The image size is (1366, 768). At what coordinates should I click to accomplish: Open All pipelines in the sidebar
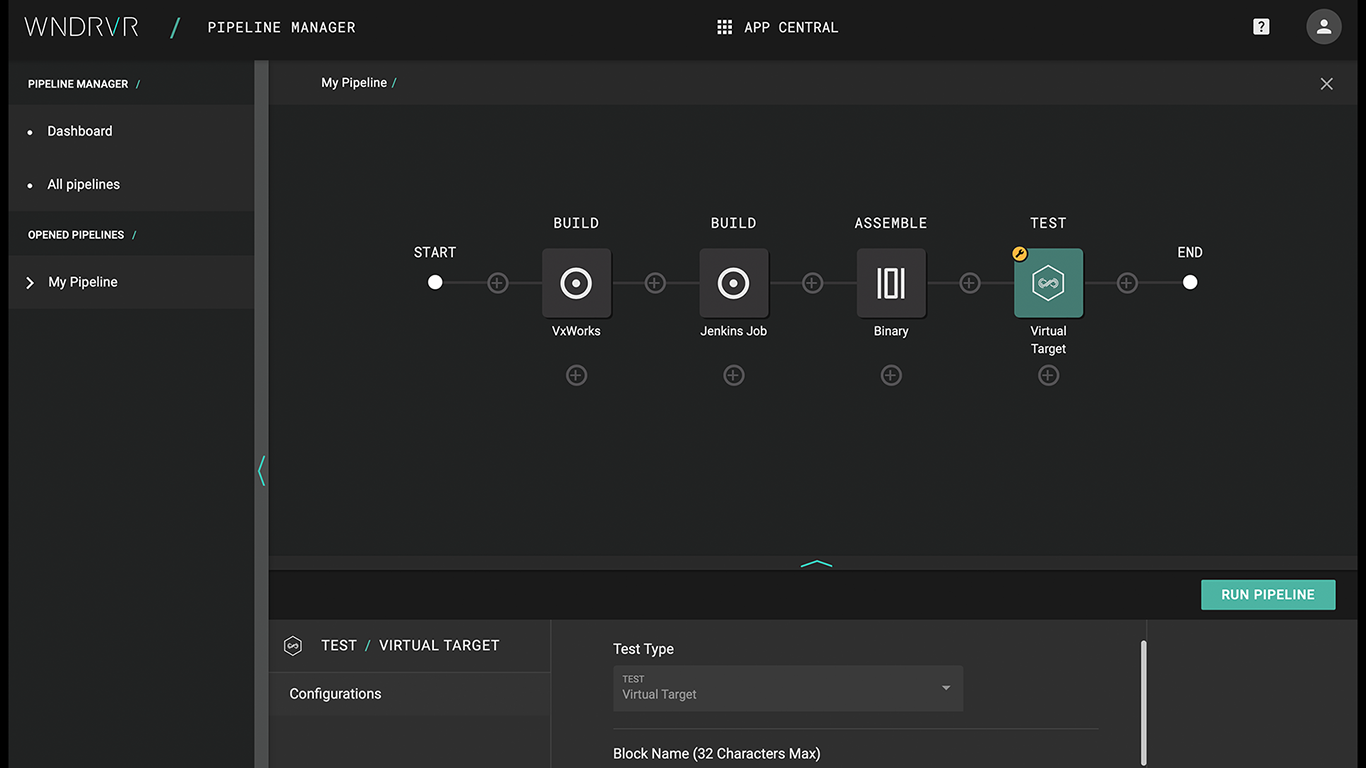[x=84, y=184]
